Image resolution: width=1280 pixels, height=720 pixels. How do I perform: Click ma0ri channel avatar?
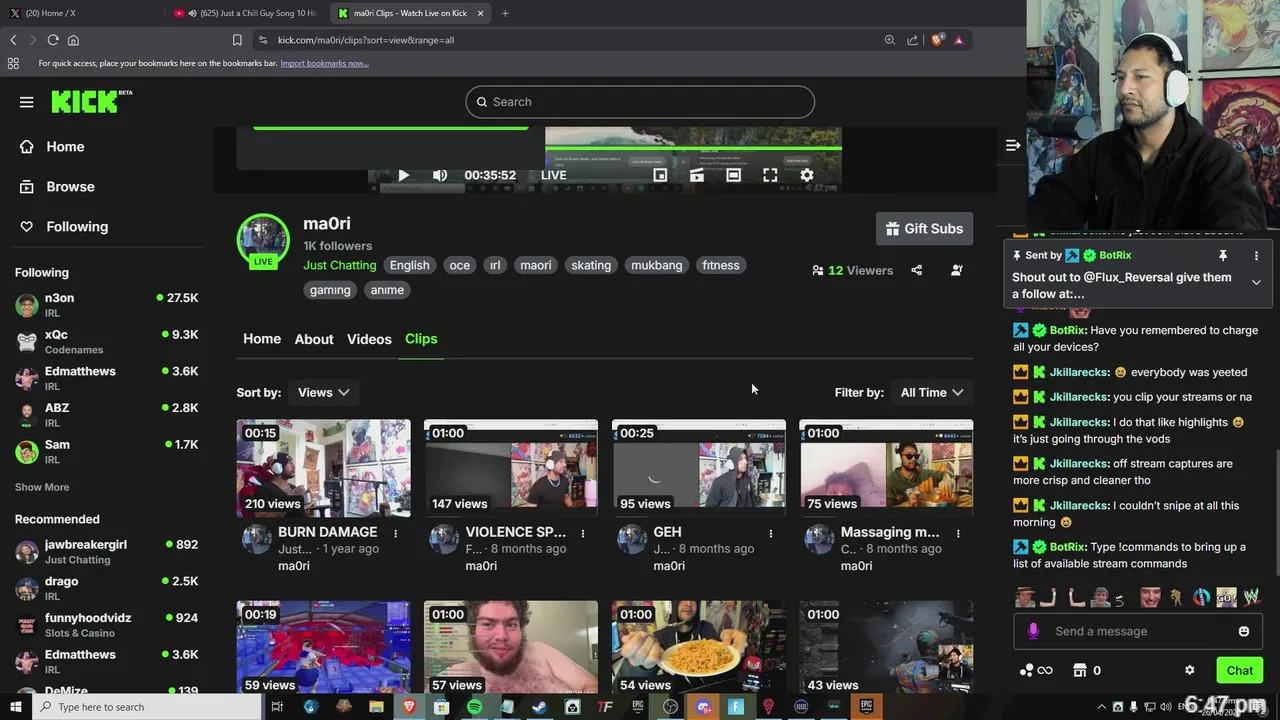pyautogui.click(x=263, y=240)
